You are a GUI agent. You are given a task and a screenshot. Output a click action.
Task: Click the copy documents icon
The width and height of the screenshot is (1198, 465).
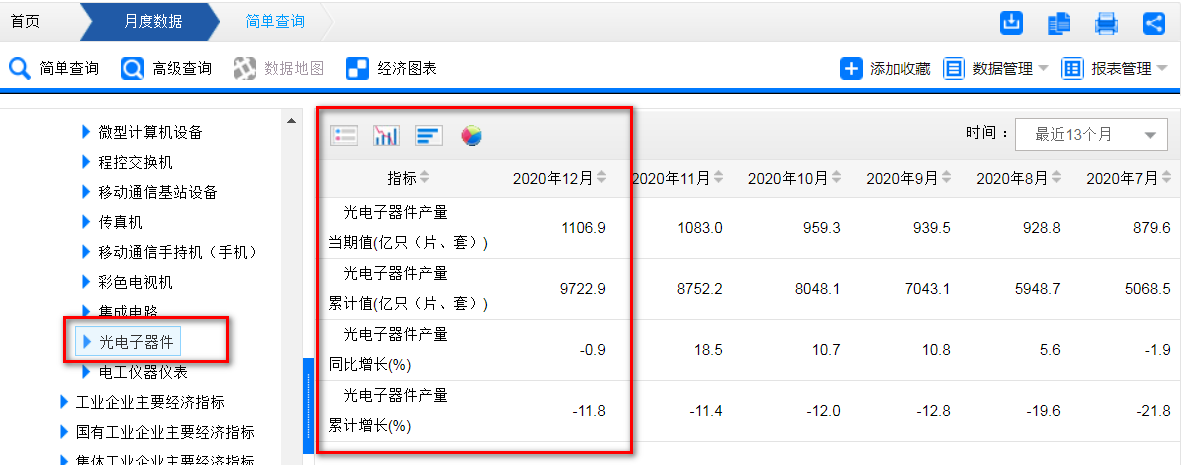[1059, 22]
